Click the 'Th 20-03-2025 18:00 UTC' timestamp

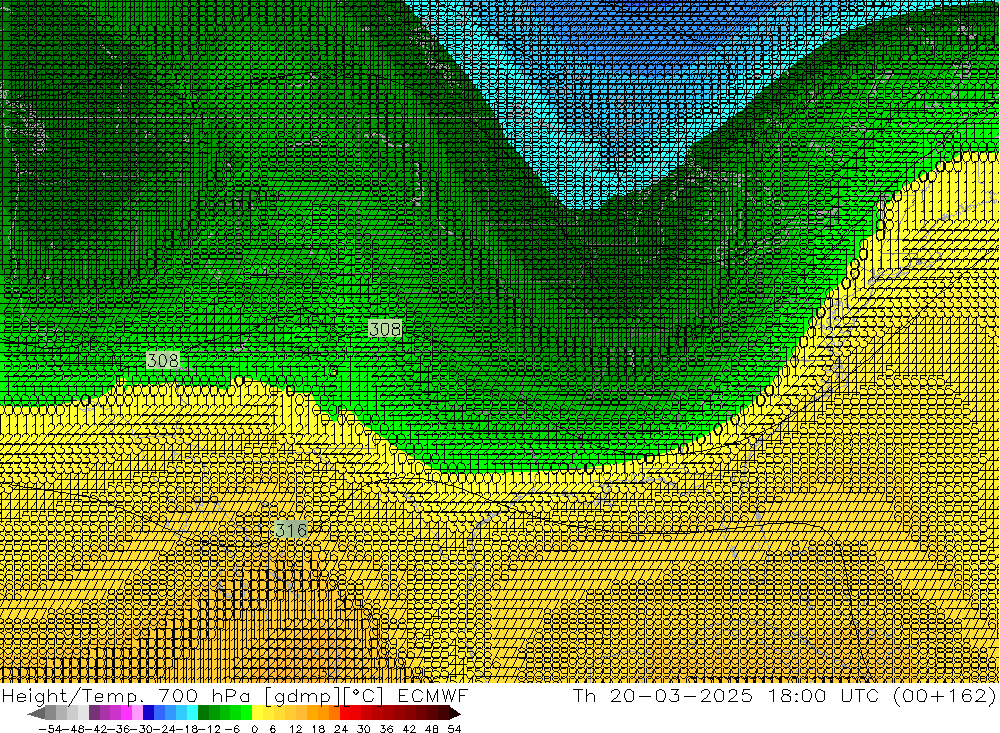[x=726, y=695]
